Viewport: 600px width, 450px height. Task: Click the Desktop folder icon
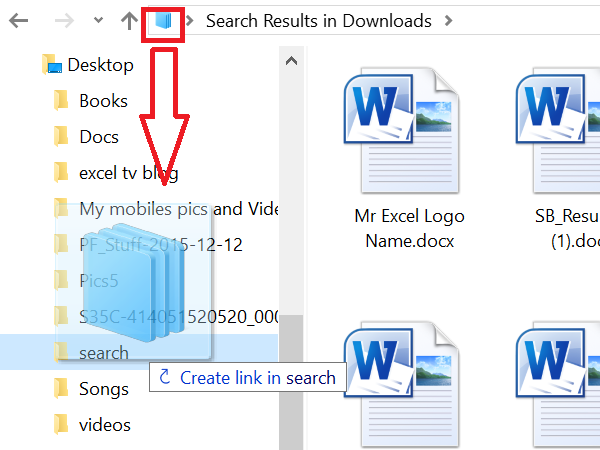[x=52, y=64]
